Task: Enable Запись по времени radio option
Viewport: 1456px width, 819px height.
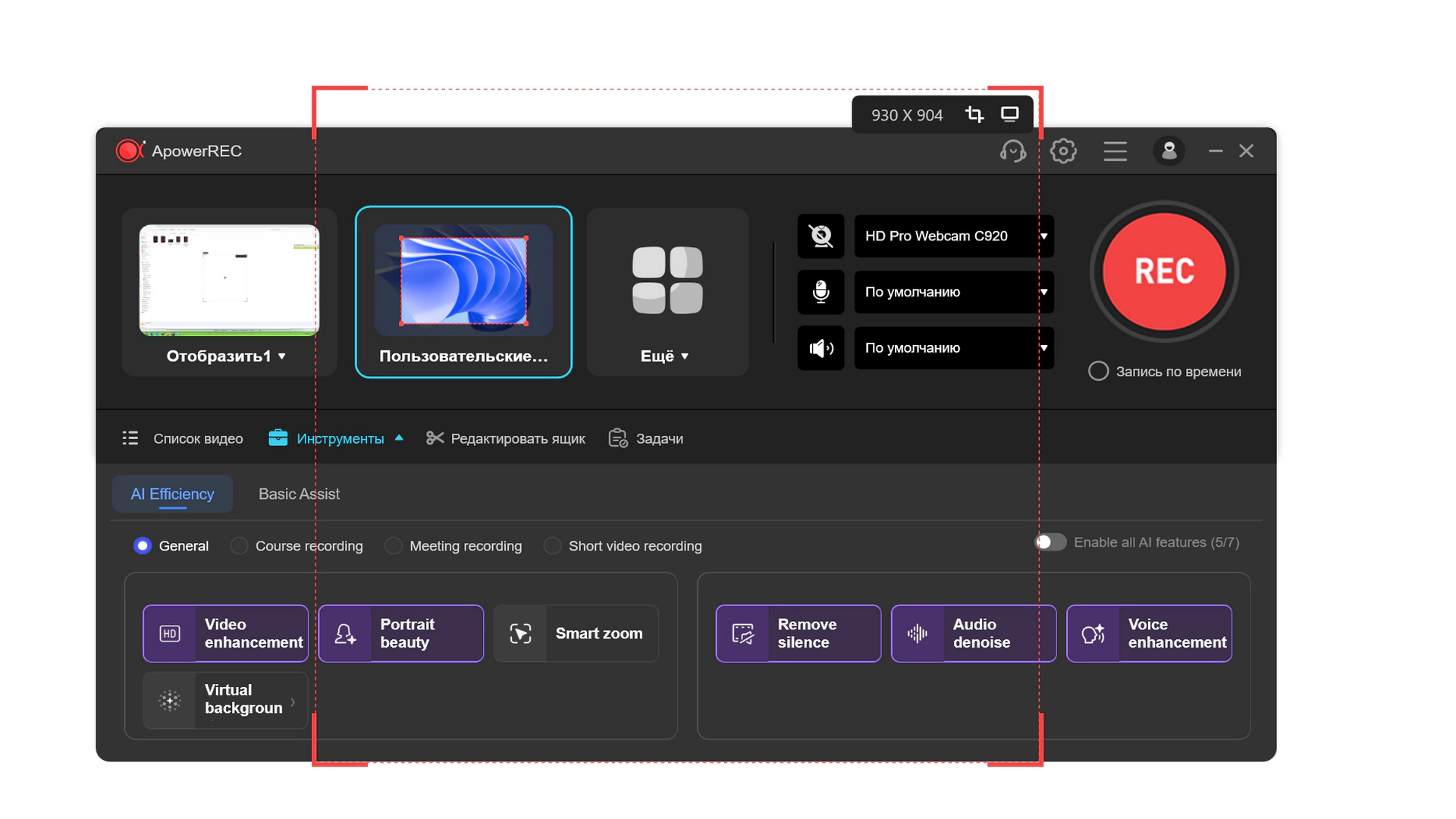Action: [x=1098, y=372]
